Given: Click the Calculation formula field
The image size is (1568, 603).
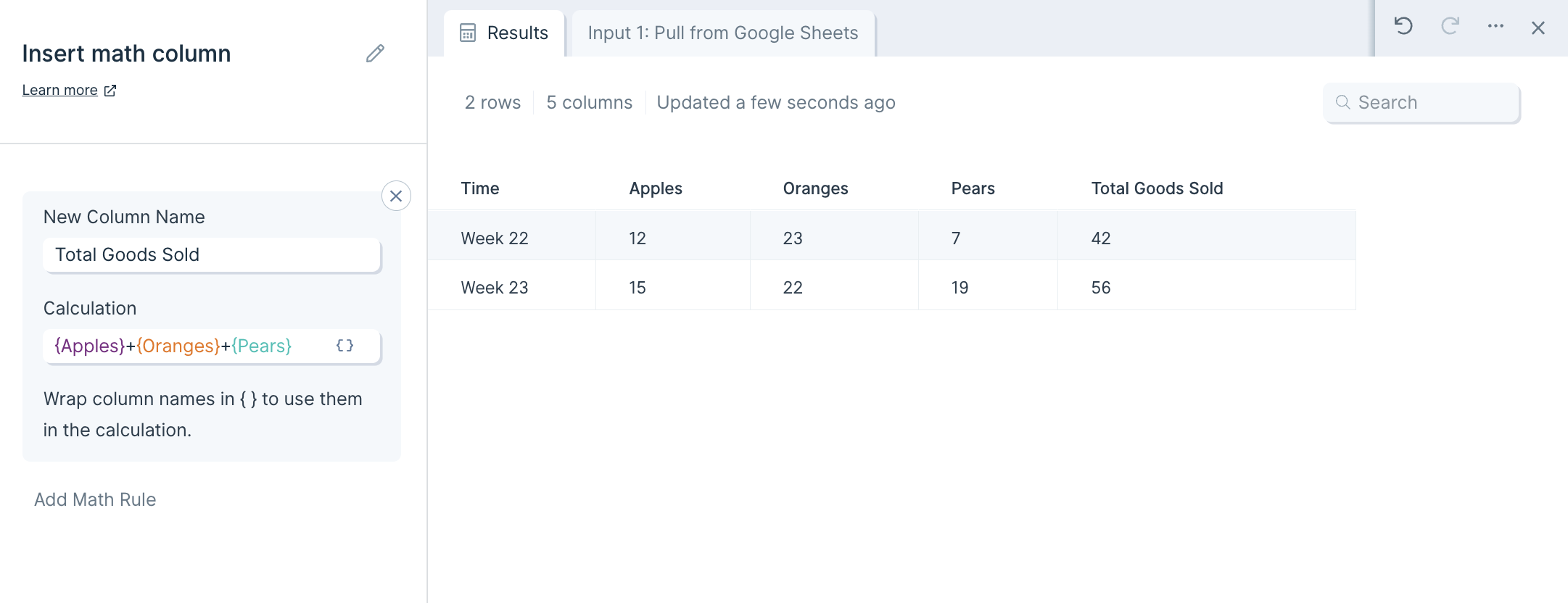Looking at the screenshot, I should [x=212, y=346].
